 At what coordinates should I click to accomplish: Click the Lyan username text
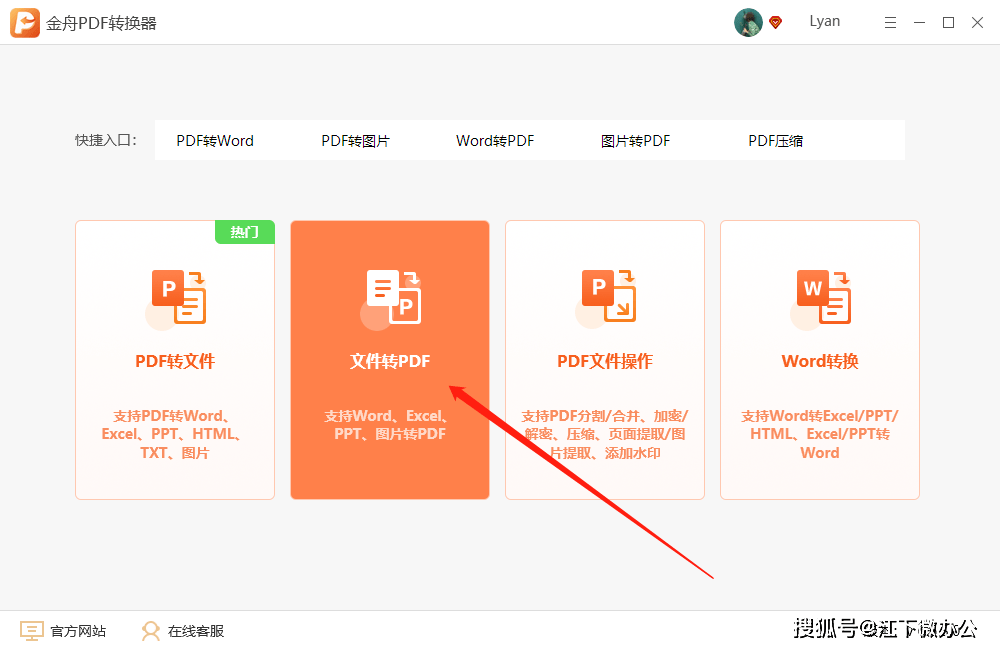click(825, 21)
